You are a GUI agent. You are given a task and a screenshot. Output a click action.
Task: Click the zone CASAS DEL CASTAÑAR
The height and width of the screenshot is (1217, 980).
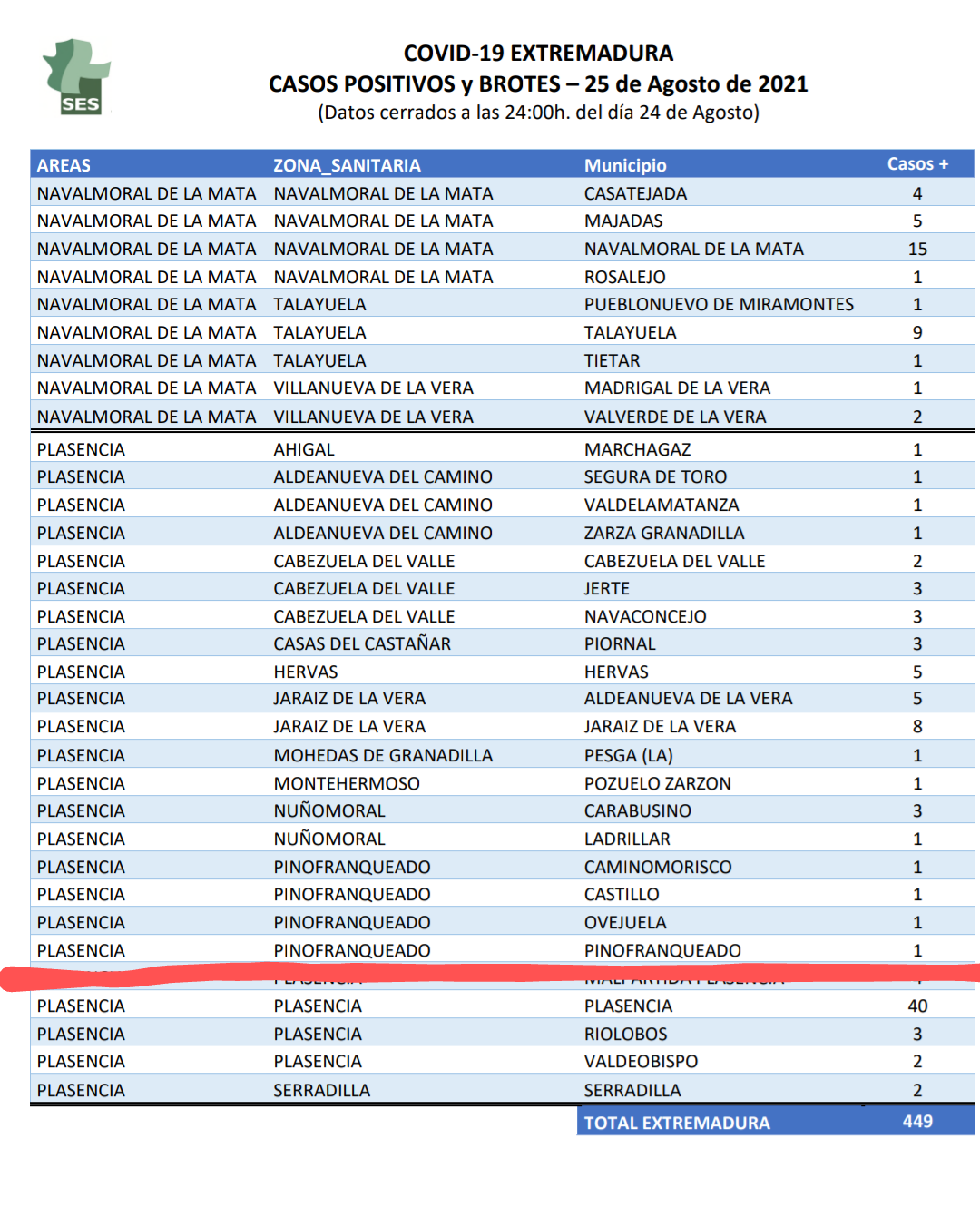[x=362, y=643]
